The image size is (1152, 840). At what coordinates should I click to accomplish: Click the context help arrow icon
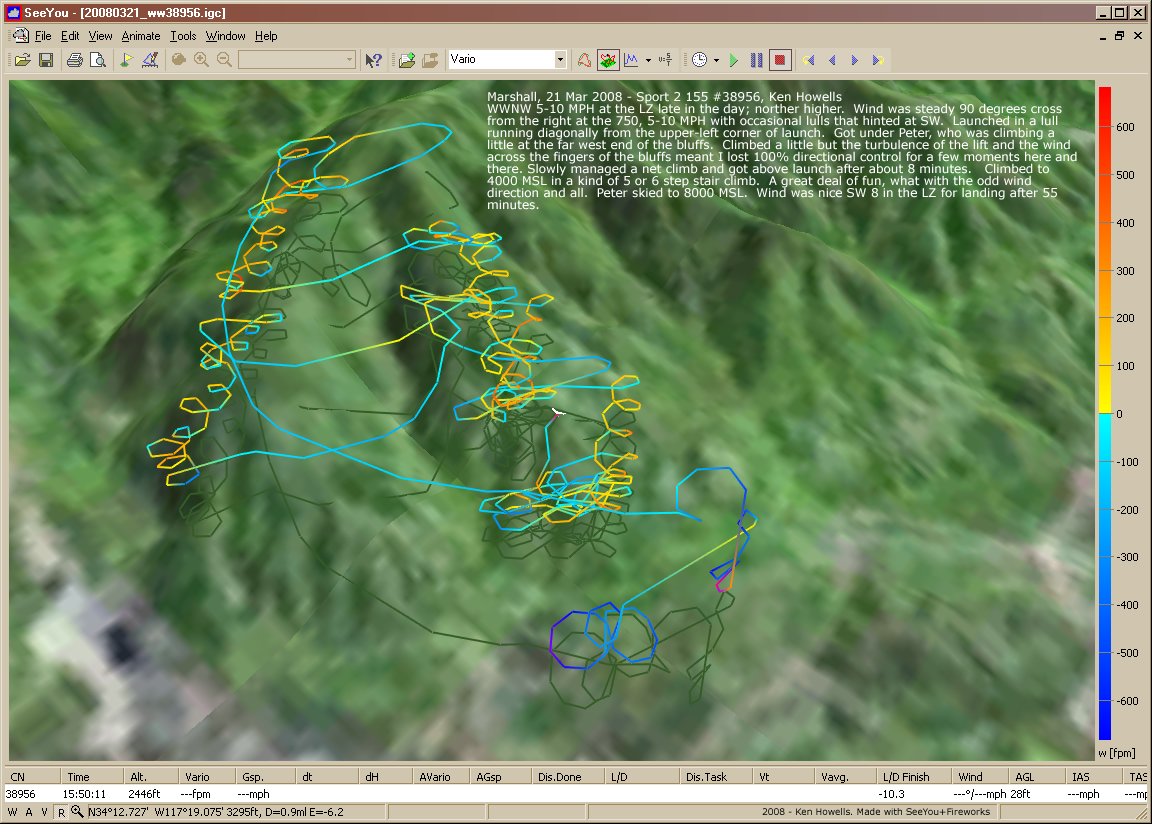[x=373, y=60]
